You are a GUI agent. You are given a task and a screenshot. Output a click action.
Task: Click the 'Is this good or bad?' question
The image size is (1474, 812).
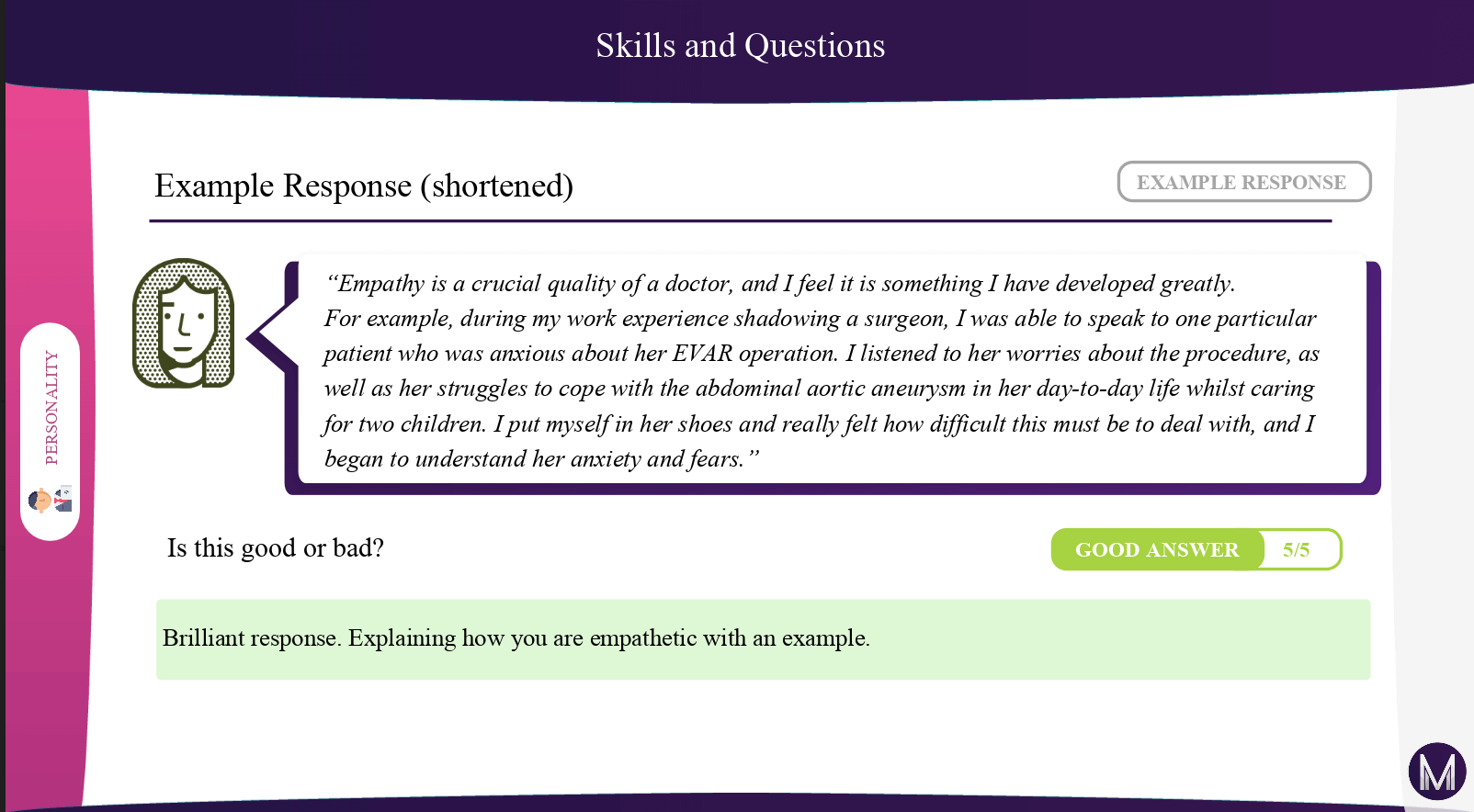276,548
